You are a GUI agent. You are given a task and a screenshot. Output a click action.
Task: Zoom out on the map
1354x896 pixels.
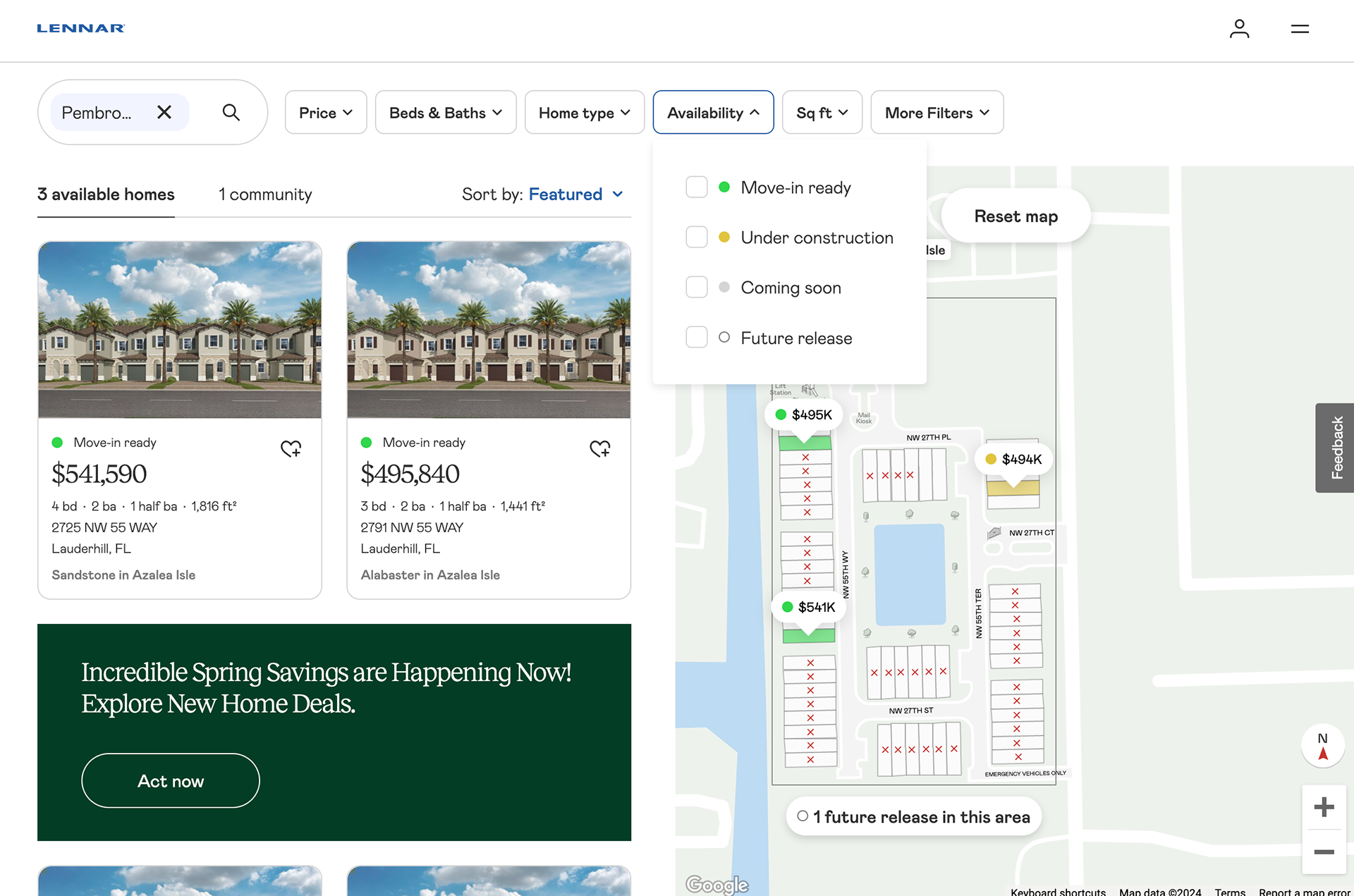(x=1324, y=852)
